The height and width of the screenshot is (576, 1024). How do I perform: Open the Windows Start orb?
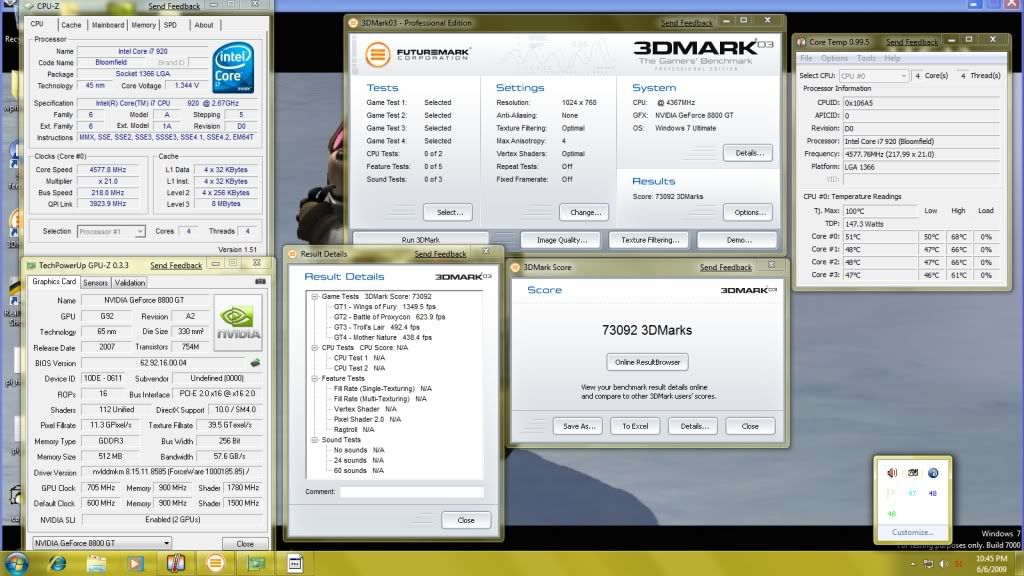(x=15, y=562)
